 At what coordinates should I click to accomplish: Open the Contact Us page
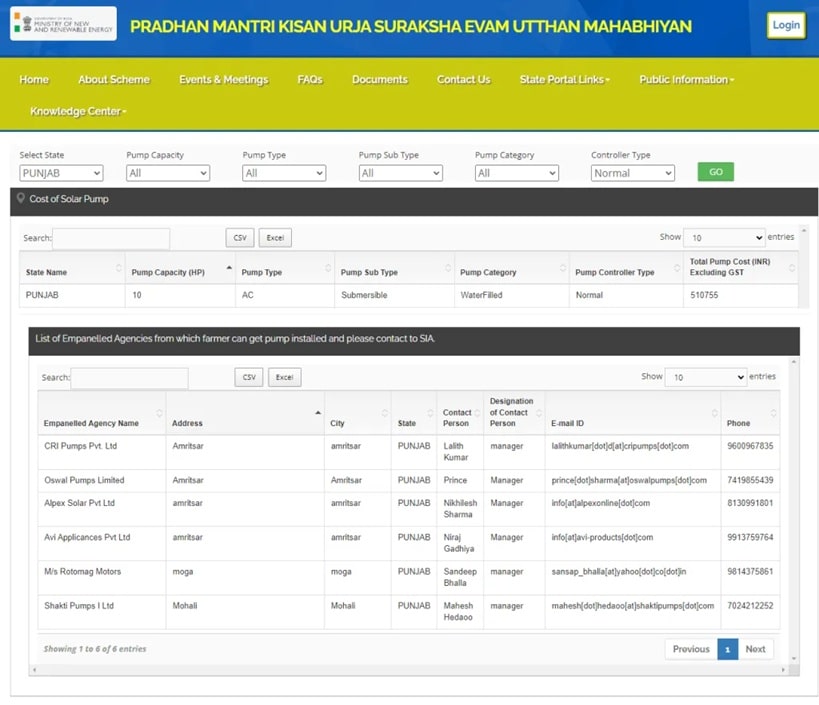(464, 79)
